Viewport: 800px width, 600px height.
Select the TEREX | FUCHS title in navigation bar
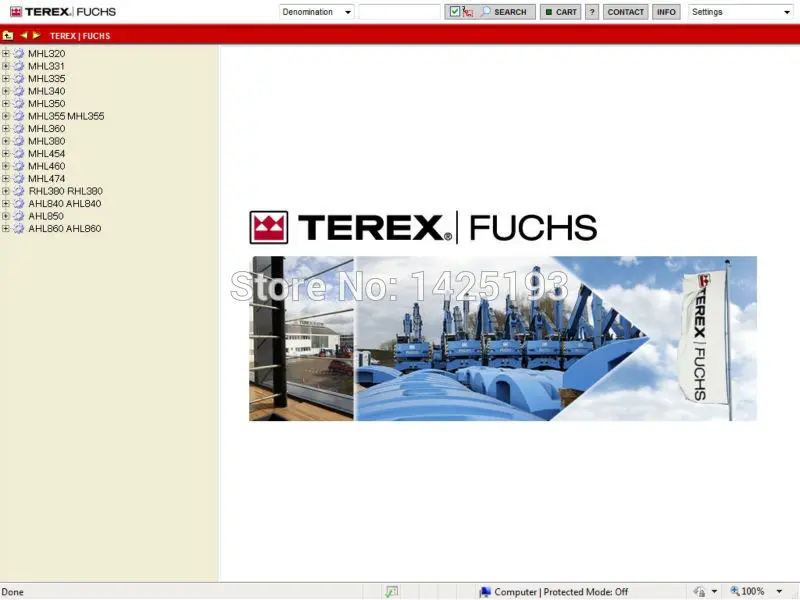click(x=80, y=35)
